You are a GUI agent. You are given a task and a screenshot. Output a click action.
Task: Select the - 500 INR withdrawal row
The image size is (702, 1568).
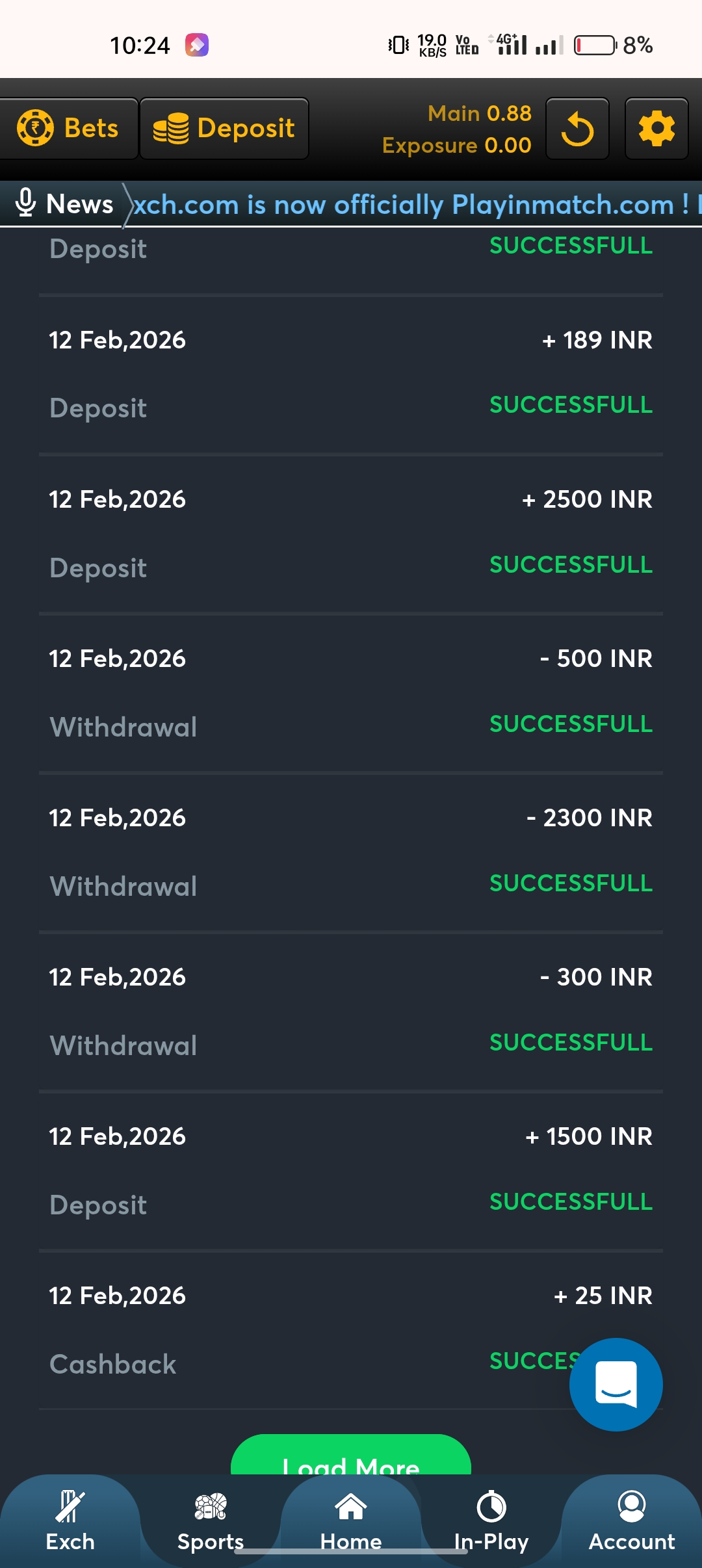[351, 692]
